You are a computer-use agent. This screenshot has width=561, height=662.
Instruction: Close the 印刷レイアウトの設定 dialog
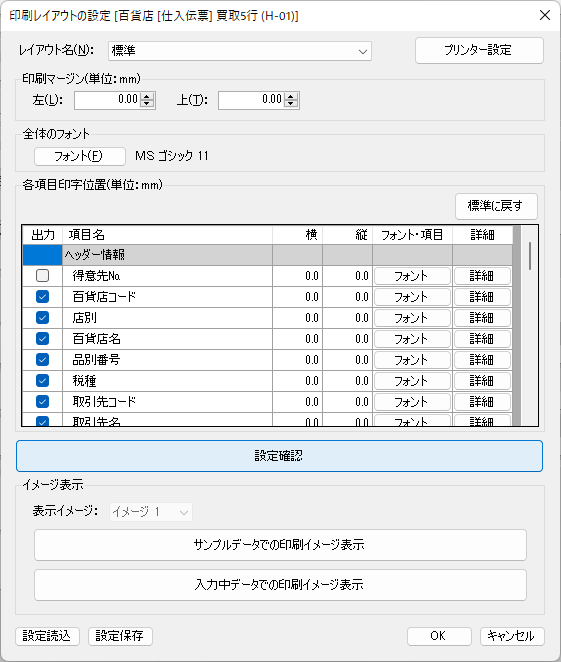coord(545,15)
